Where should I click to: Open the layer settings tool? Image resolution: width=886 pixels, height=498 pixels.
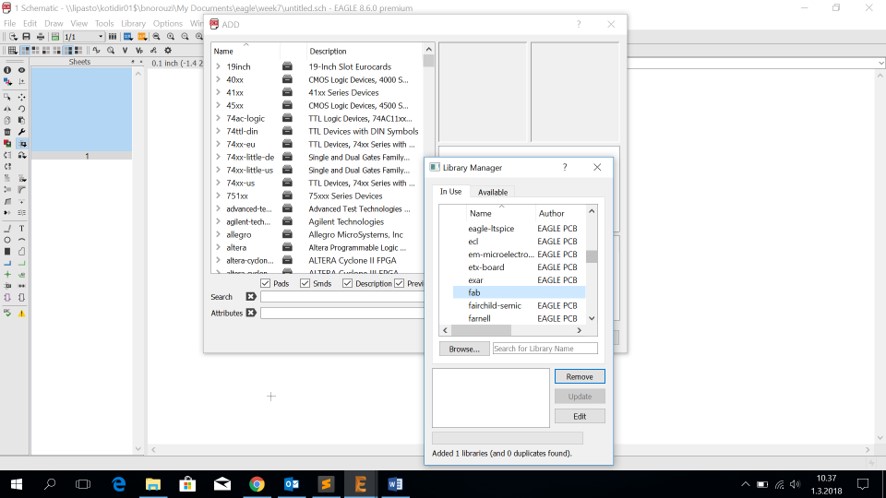[7, 81]
